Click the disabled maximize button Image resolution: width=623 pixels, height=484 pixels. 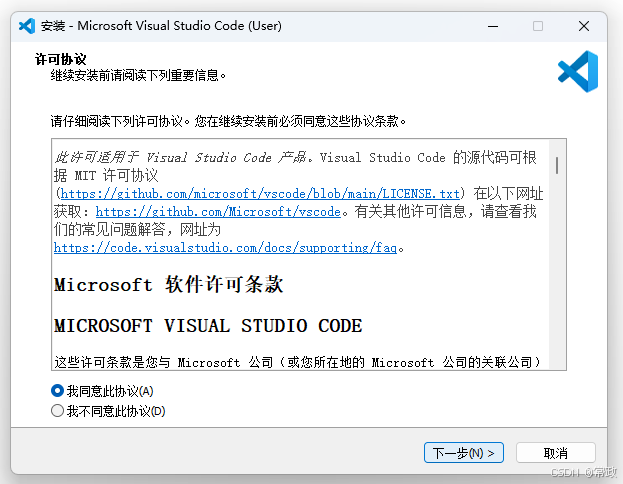538,26
